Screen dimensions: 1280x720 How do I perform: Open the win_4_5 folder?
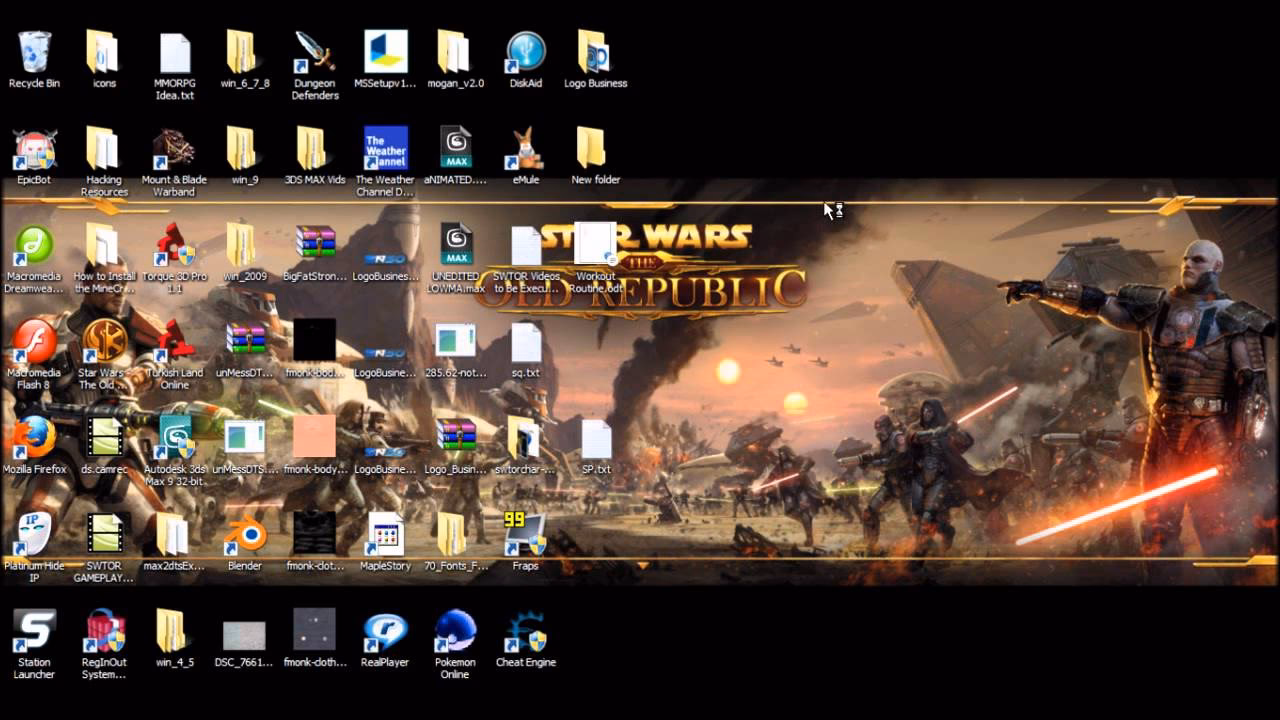[174, 631]
